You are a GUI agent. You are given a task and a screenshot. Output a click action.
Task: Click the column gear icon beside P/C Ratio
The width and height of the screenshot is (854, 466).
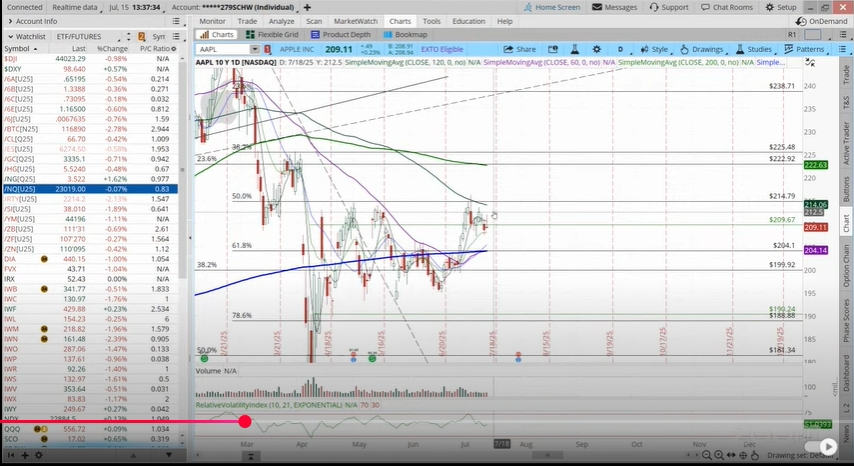click(174, 48)
